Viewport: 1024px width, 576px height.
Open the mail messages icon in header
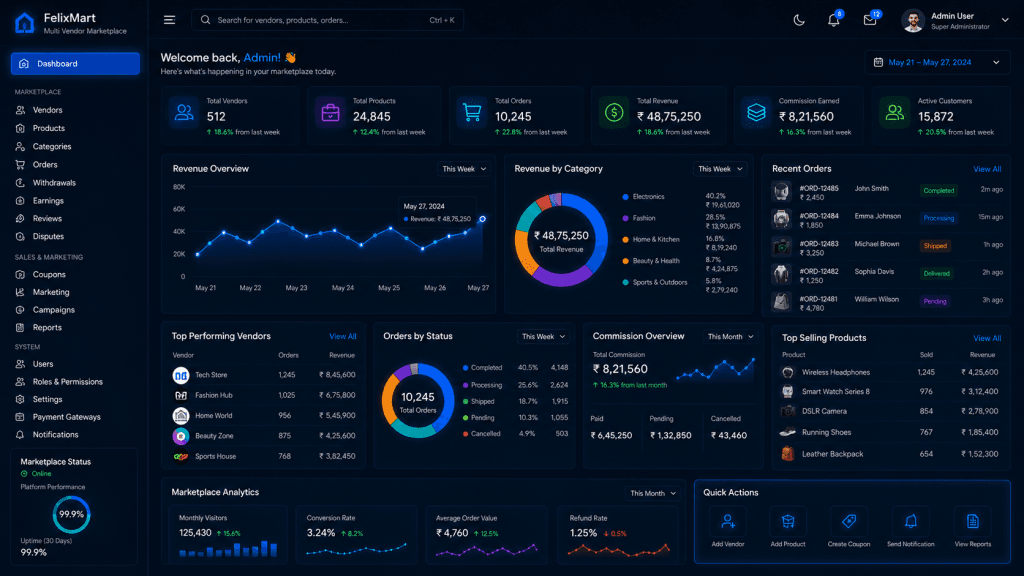870,20
